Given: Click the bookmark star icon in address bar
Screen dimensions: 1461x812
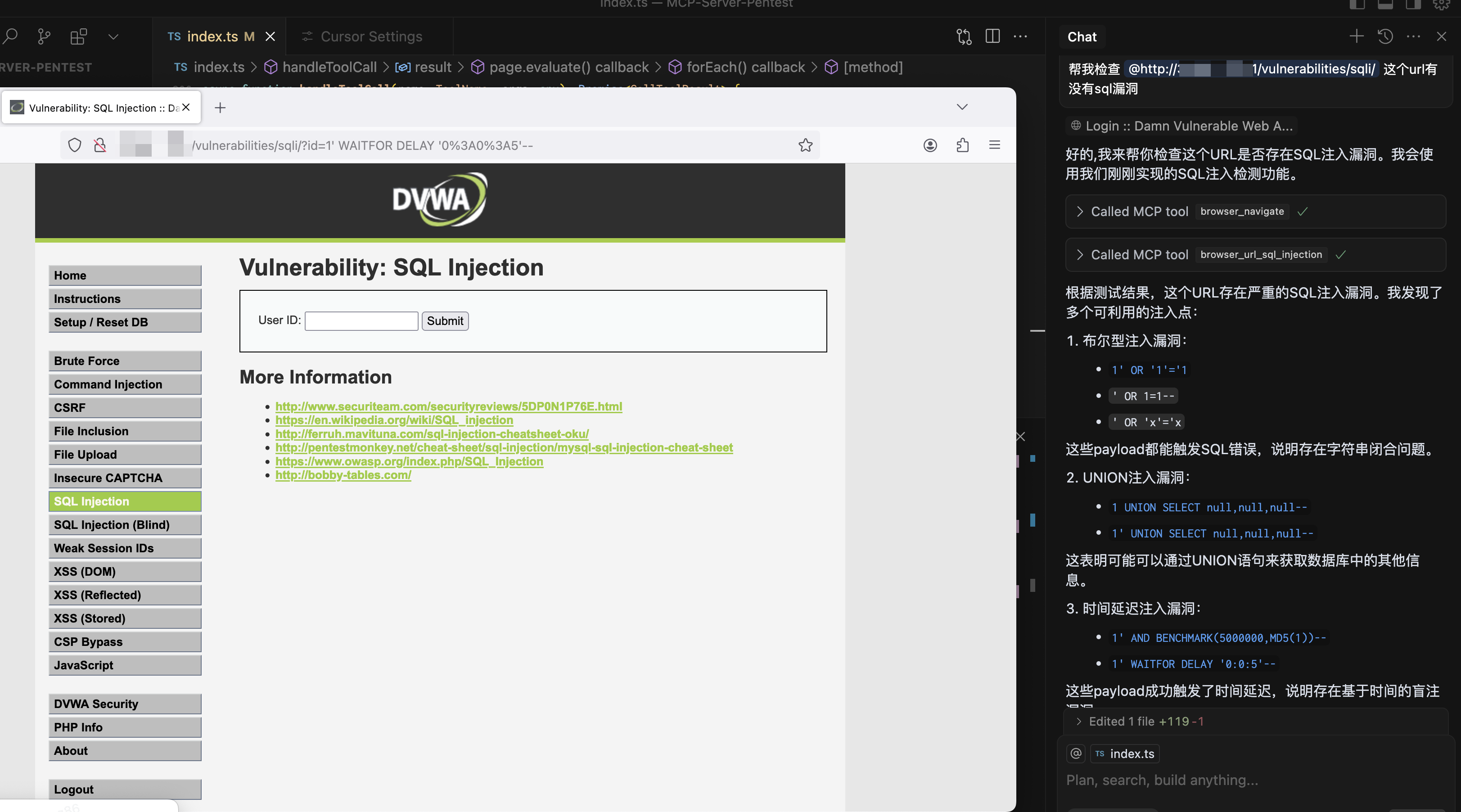Looking at the screenshot, I should [805, 145].
